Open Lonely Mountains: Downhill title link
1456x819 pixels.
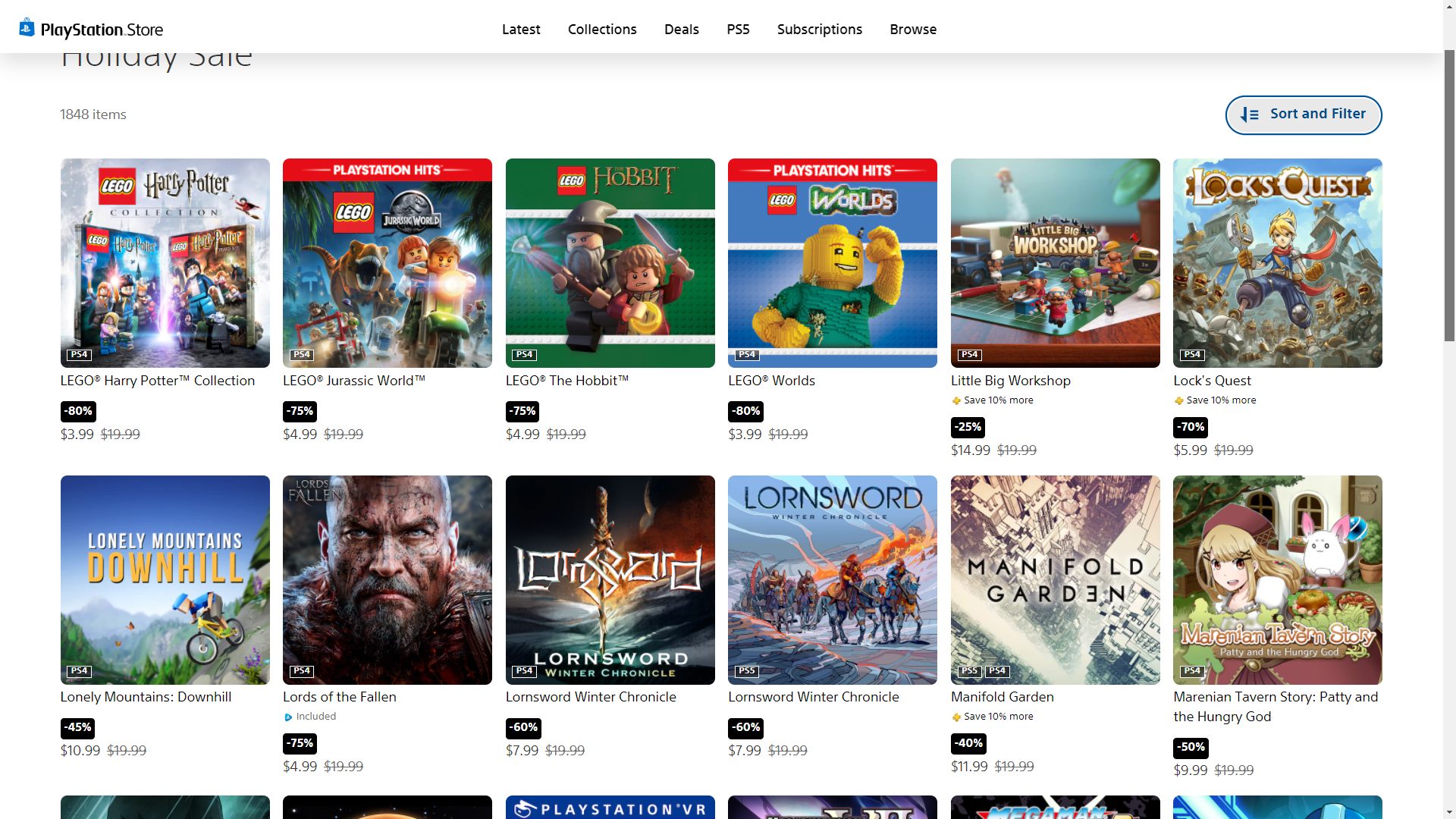click(146, 697)
